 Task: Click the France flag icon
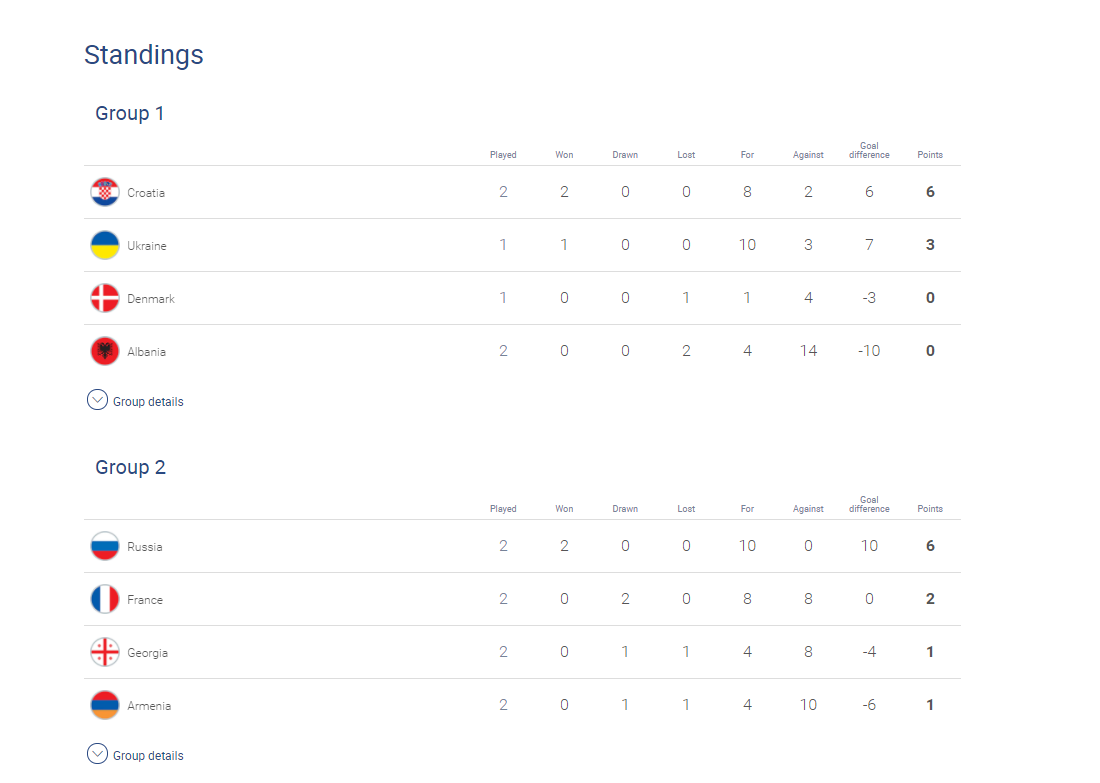pos(105,599)
